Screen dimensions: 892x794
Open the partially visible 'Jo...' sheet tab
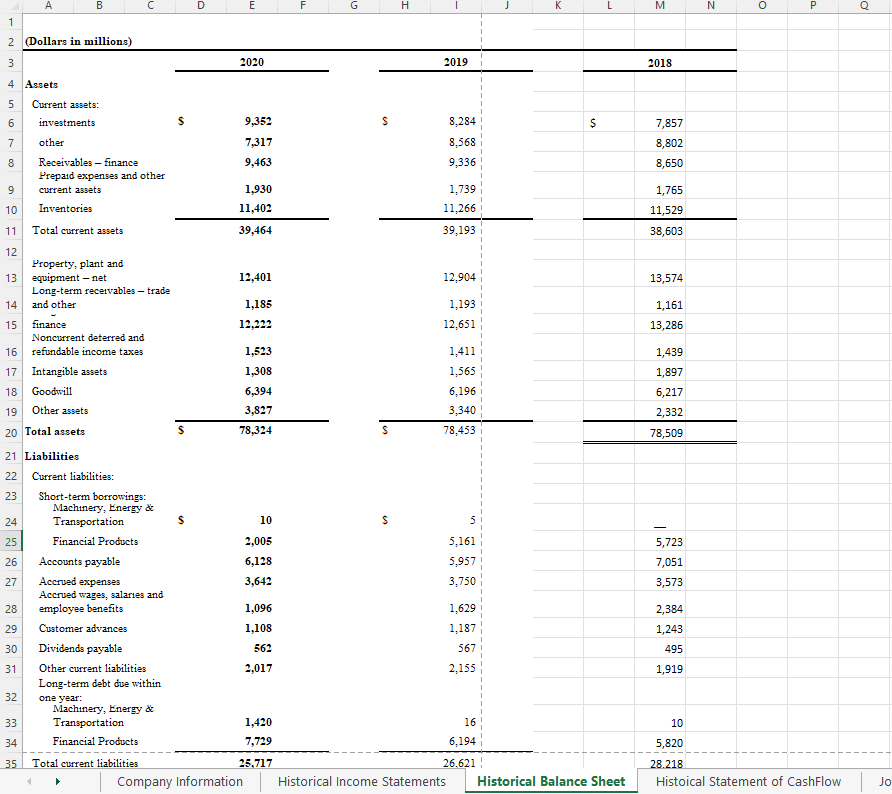[x=882, y=780]
